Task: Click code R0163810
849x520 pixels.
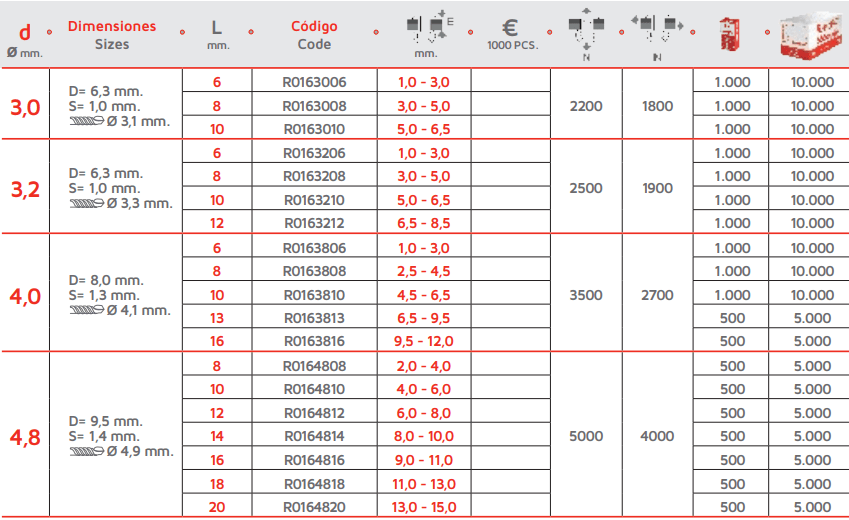Action: [314, 295]
